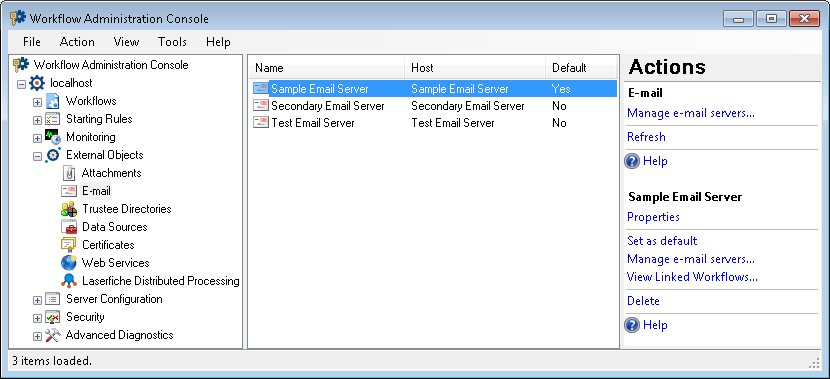Click the Test Email Server row icon
The height and width of the screenshot is (379, 830).
261,123
